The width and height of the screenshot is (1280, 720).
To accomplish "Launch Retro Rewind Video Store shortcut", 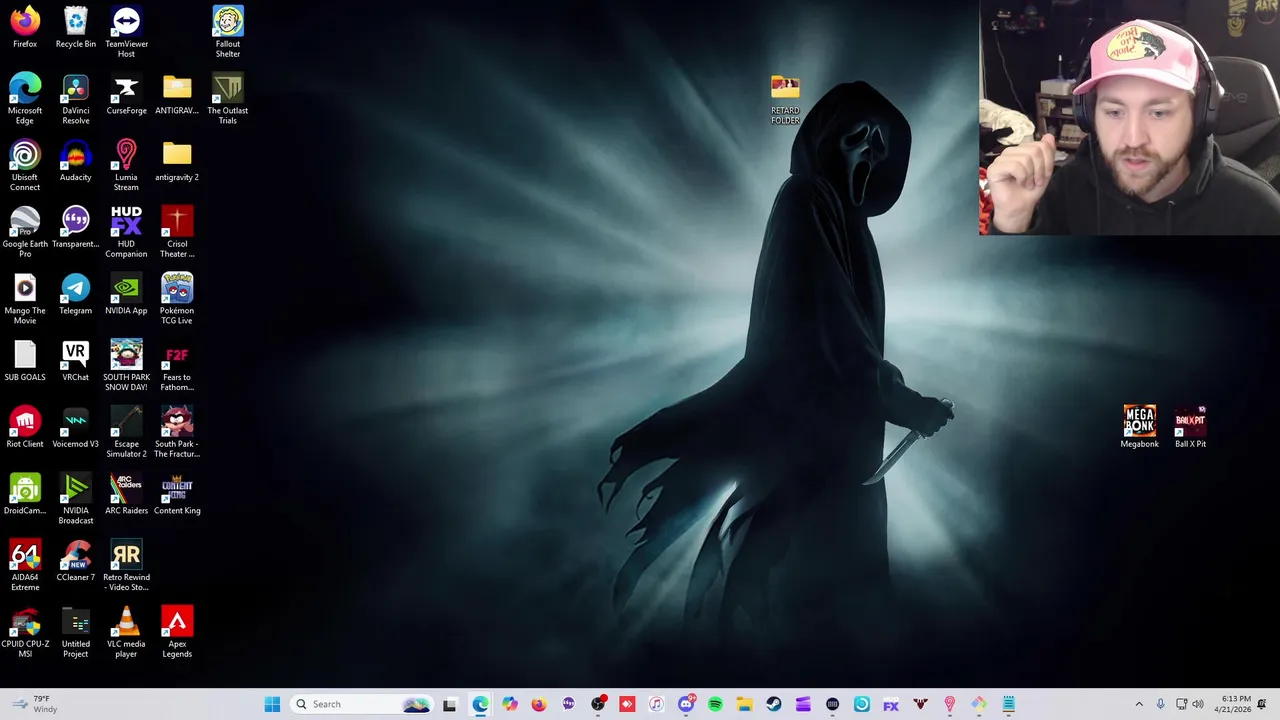I will pos(126,565).
